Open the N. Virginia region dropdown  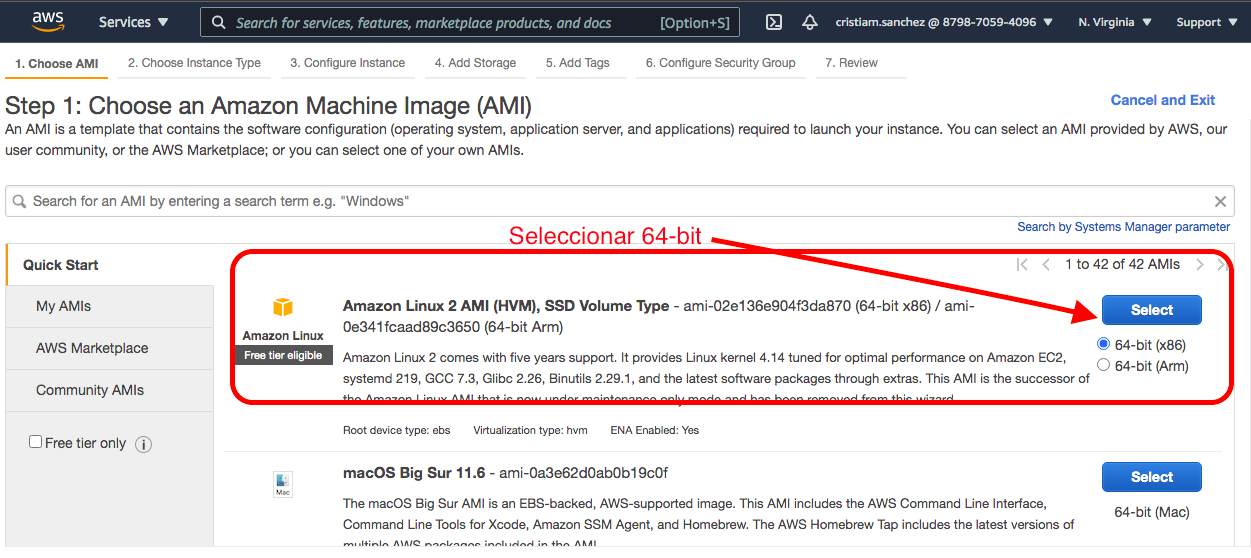point(1115,22)
